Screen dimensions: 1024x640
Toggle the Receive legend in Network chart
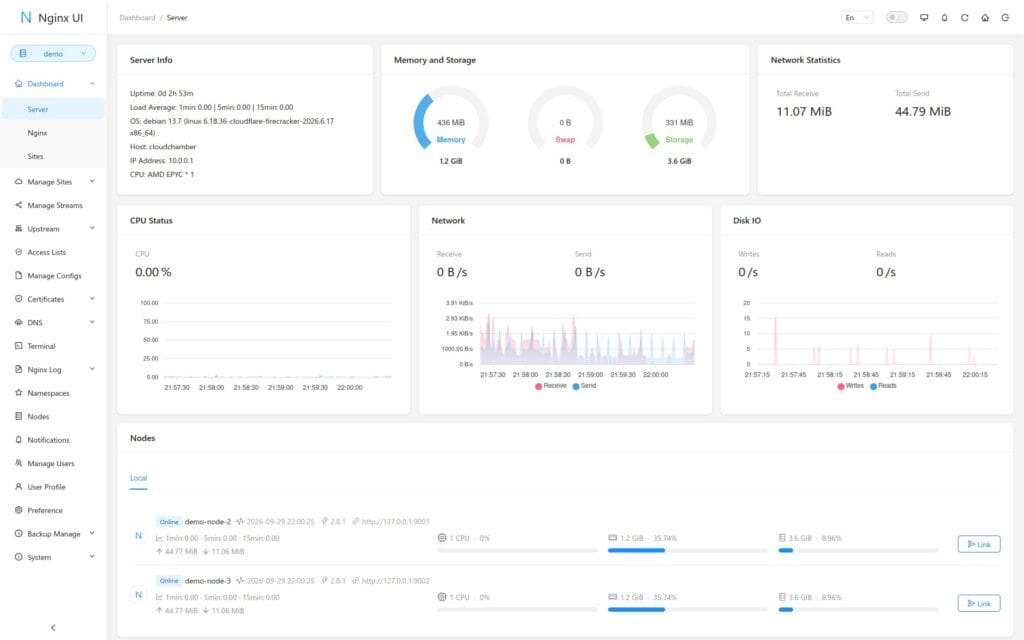[x=551, y=386]
